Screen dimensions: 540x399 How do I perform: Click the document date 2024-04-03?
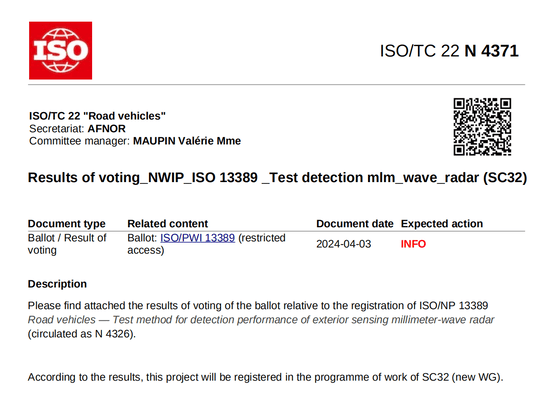pos(344,244)
